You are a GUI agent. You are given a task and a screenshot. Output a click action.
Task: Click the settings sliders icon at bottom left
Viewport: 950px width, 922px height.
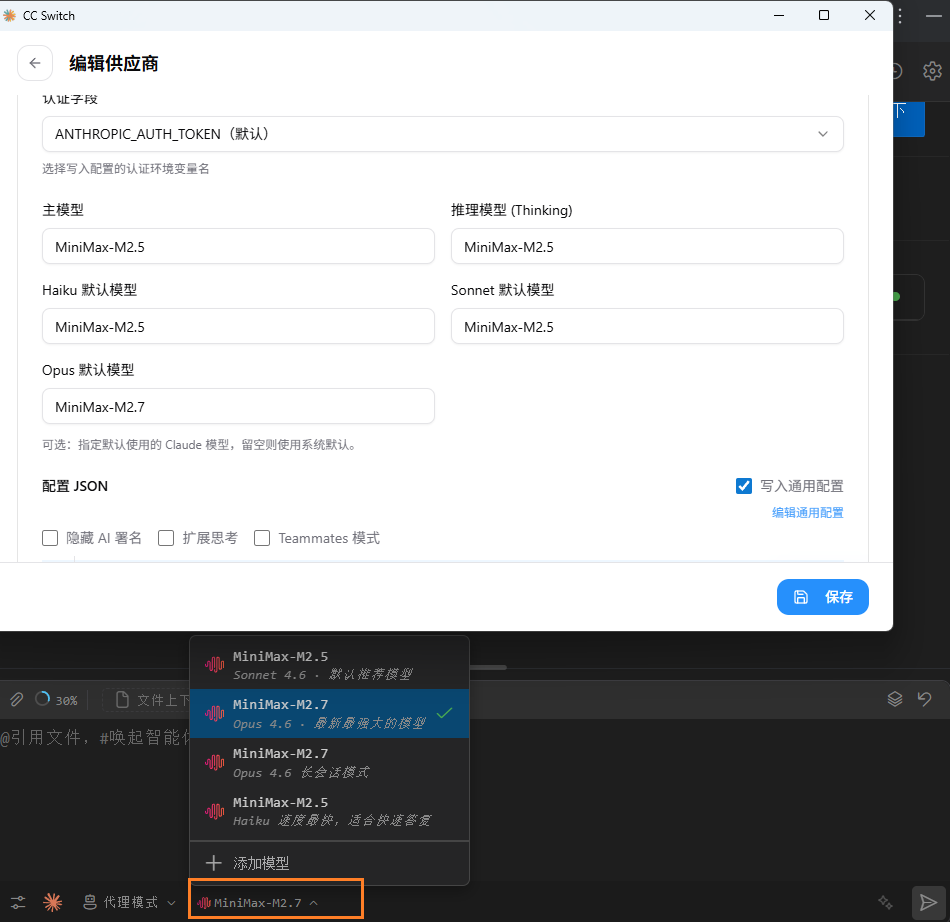coord(17,901)
